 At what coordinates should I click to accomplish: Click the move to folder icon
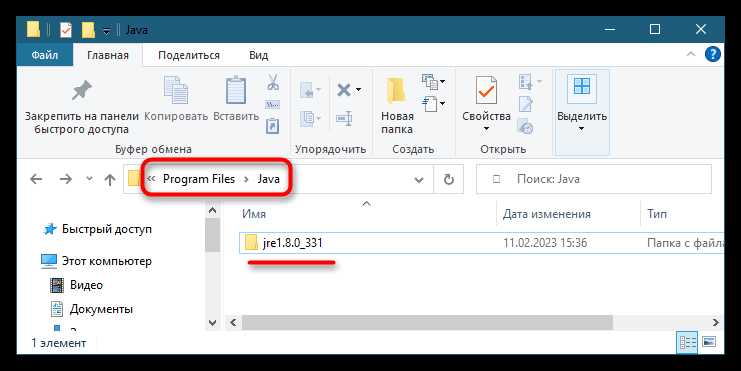(310, 90)
